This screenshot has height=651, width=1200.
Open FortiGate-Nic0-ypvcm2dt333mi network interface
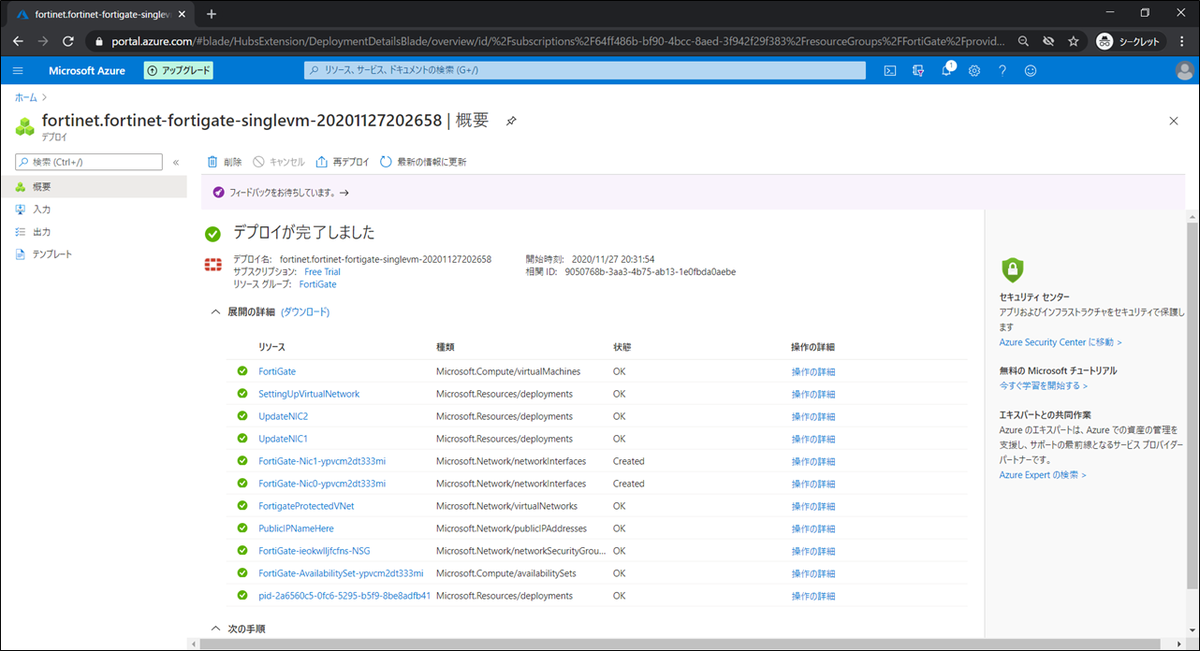[x=322, y=483]
